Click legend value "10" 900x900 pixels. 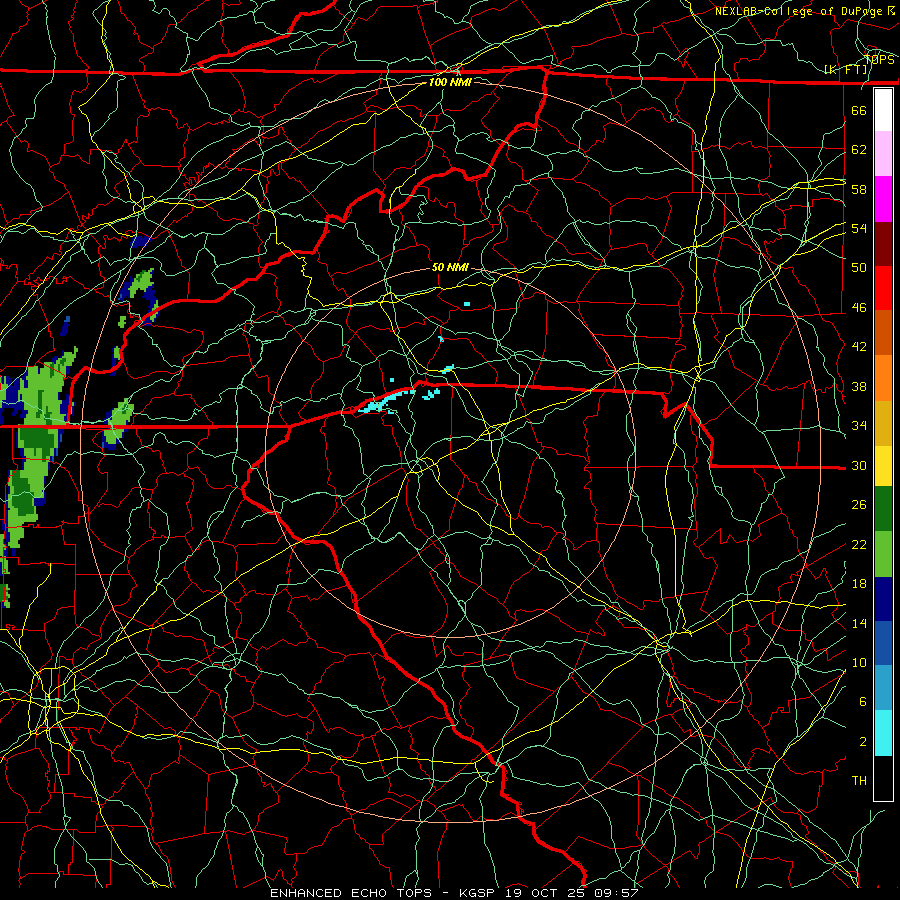pos(859,662)
